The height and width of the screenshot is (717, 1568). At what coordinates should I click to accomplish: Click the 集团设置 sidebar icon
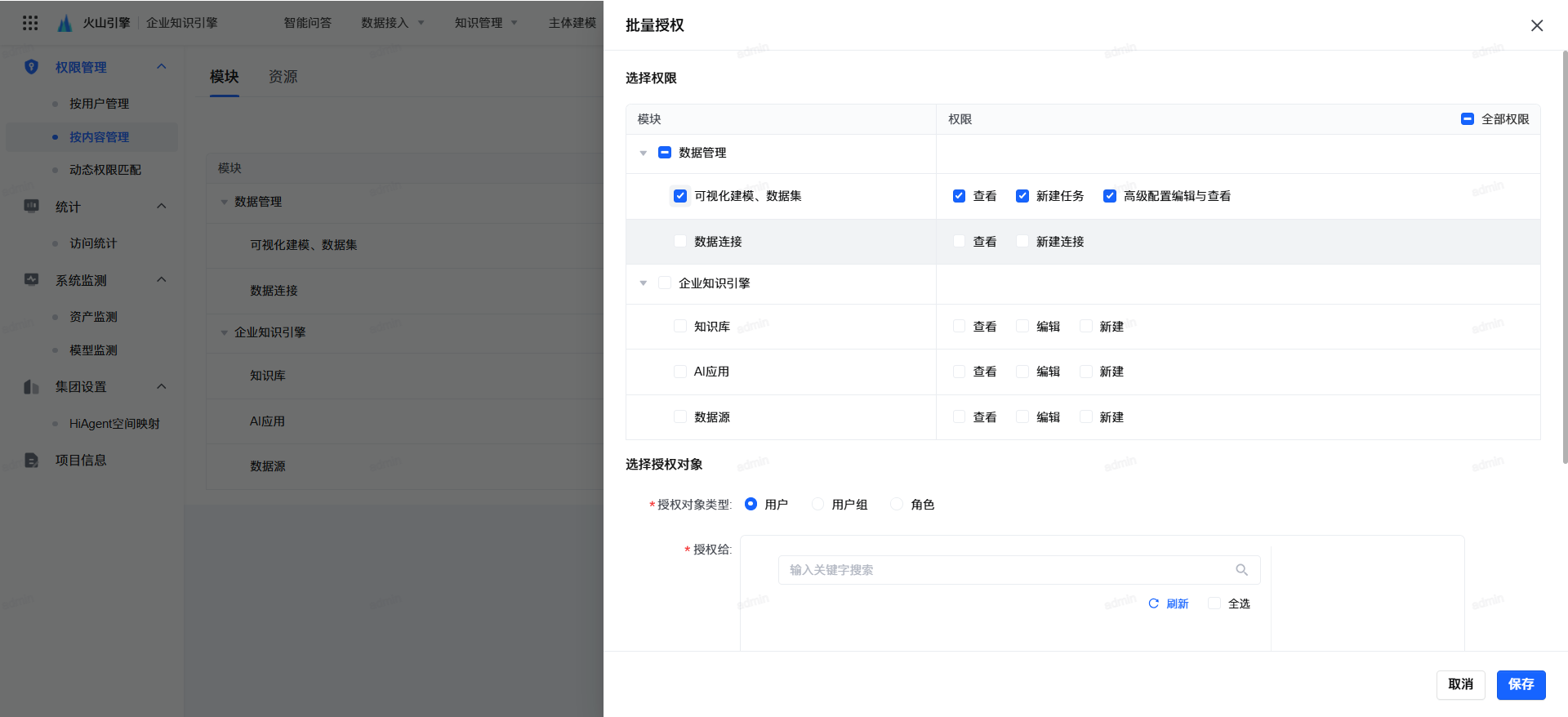pos(31,386)
